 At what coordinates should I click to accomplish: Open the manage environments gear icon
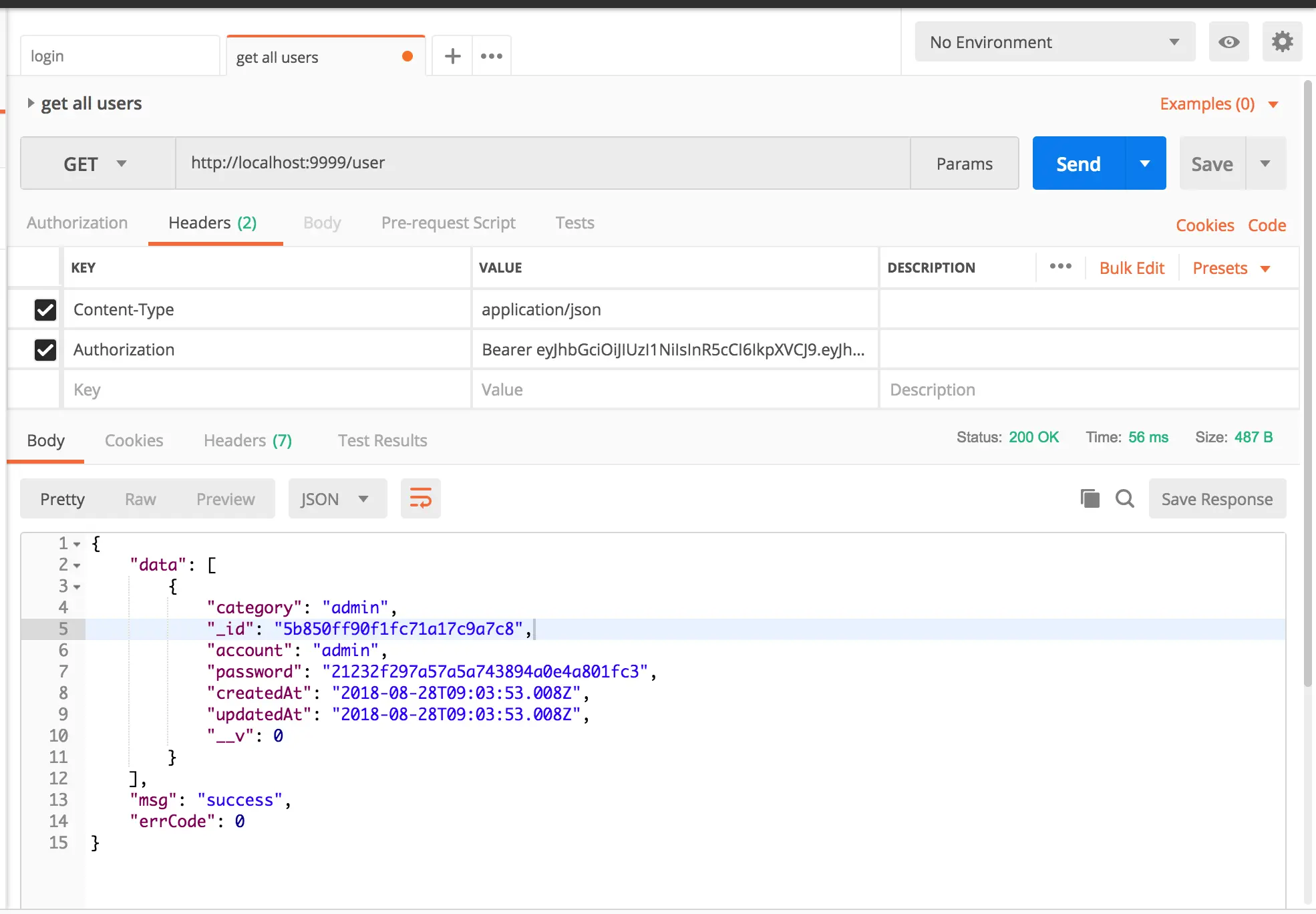pos(1281,42)
